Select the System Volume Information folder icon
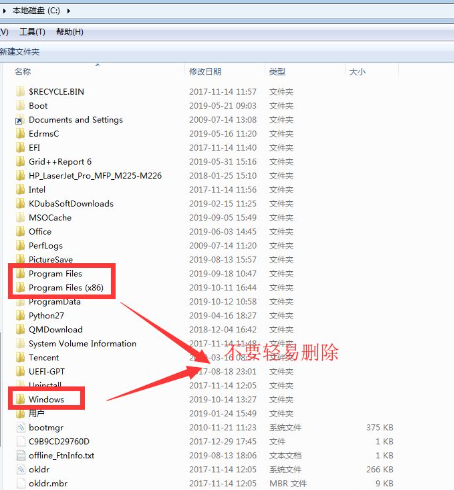Image resolution: width=454 pixels, height=490 pixels. 20,343
